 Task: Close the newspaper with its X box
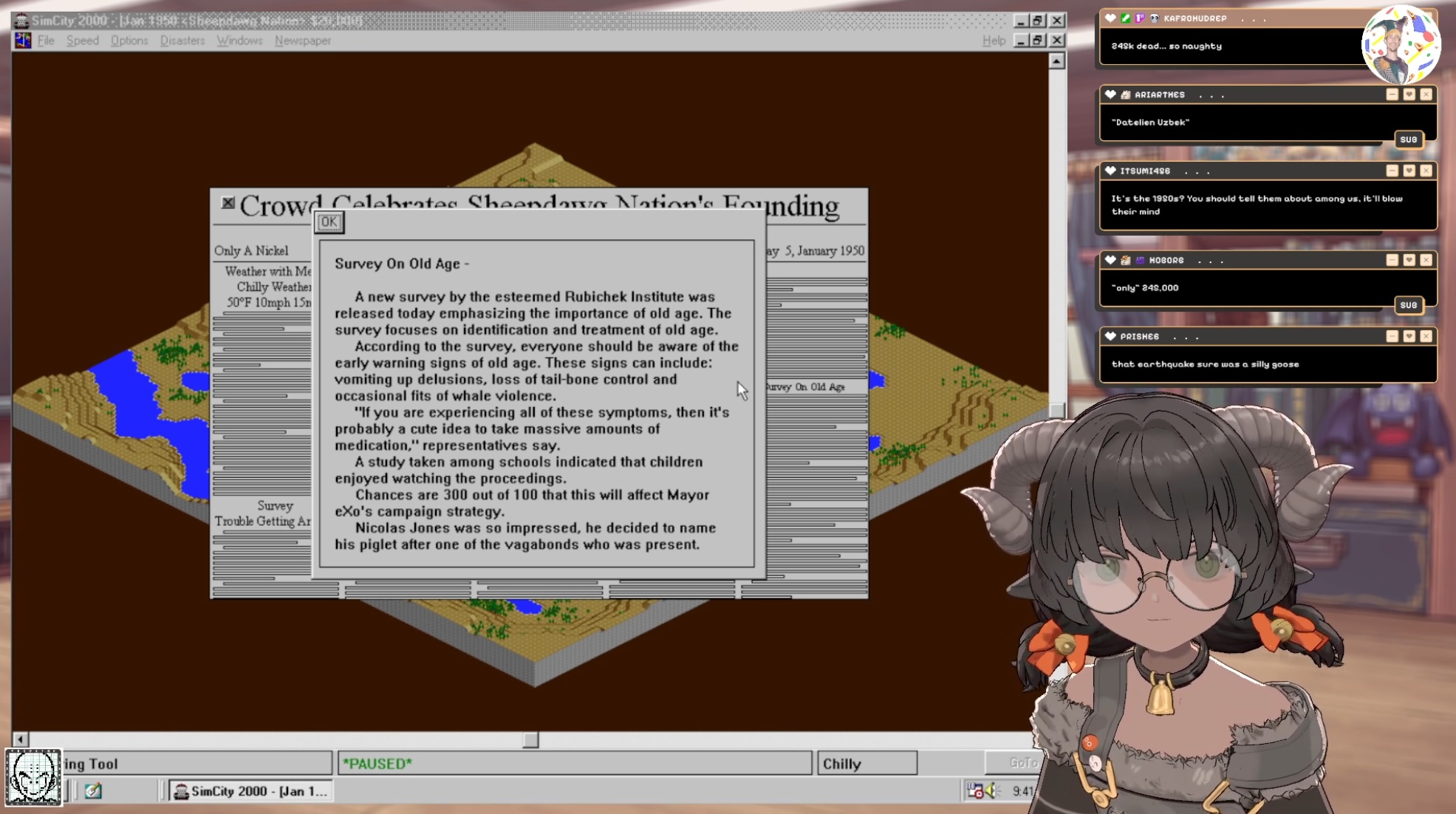(228, 203)
